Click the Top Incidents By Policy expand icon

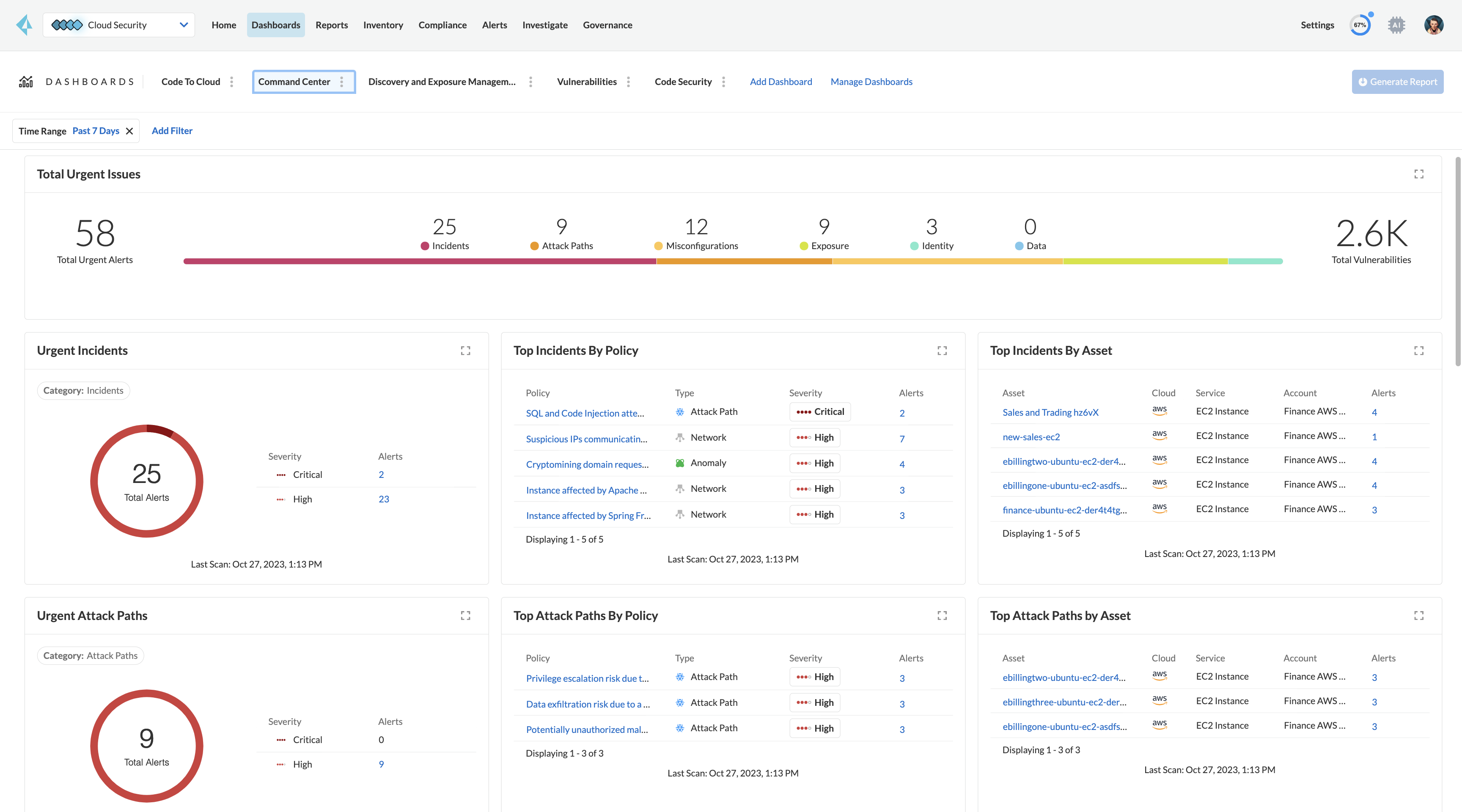[941, 350]
